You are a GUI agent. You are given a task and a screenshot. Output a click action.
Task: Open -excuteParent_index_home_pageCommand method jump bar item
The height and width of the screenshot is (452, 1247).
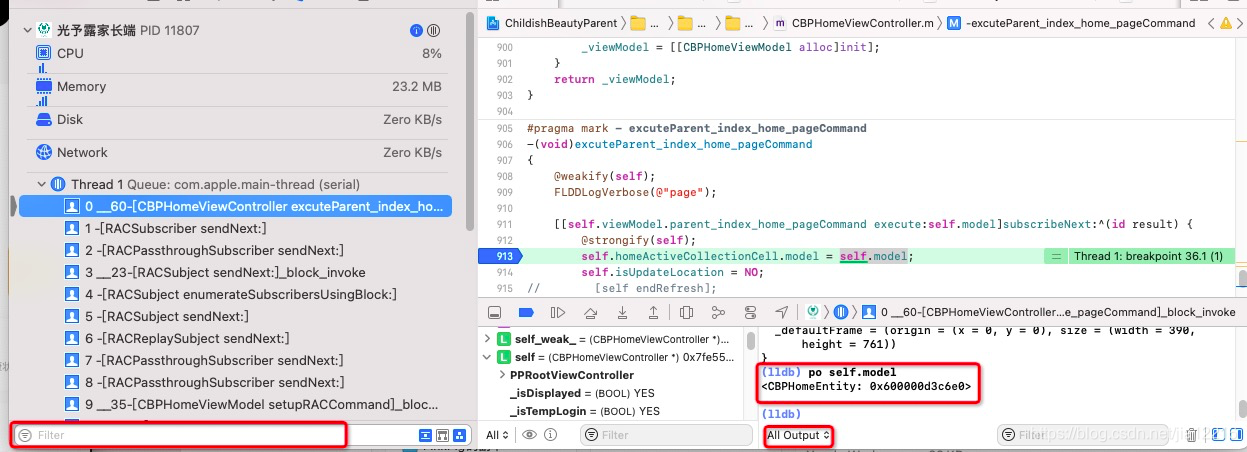click(x=1071, y=23)
